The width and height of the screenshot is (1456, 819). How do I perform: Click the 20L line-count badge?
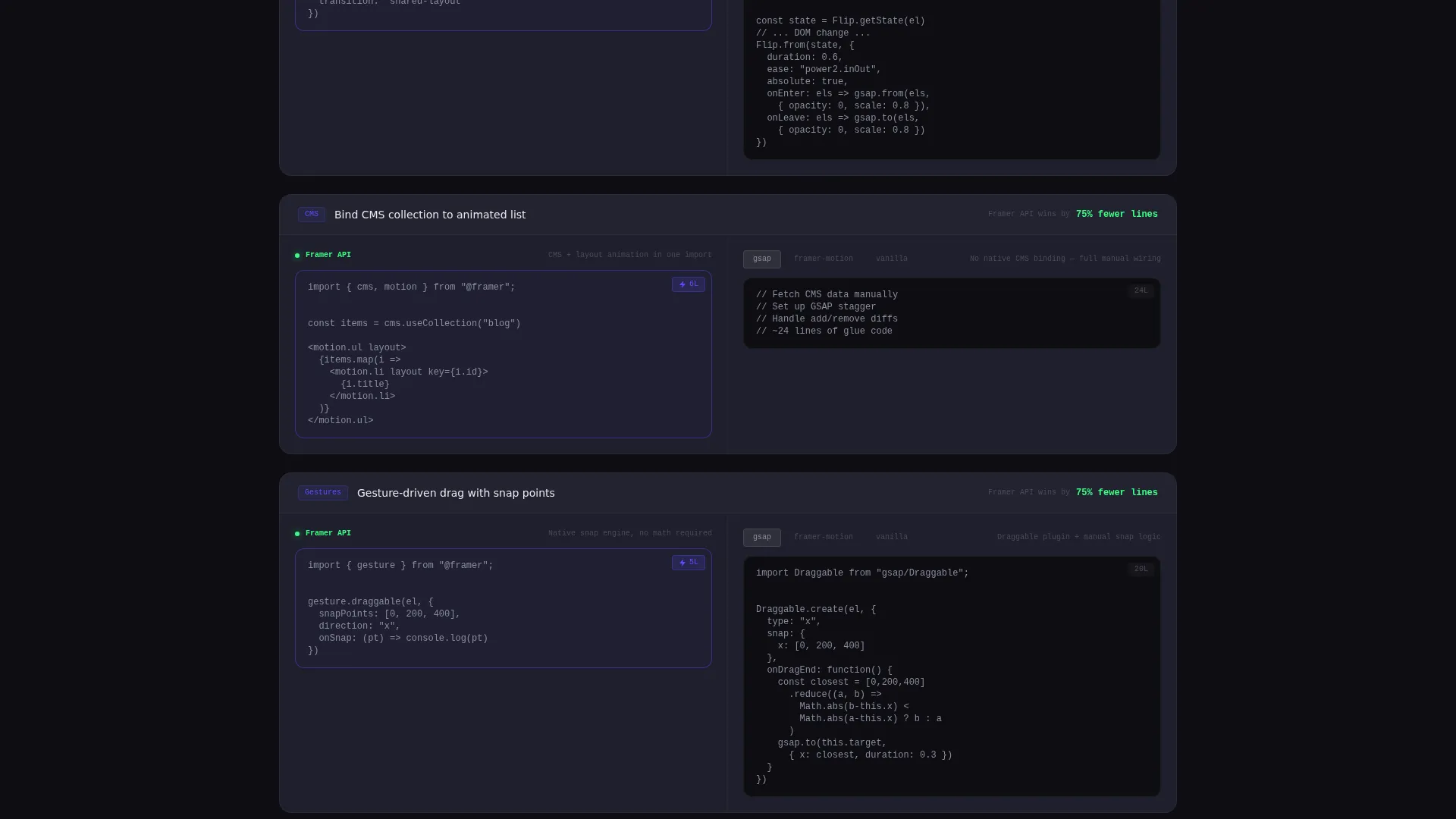tap(1141, 570)
